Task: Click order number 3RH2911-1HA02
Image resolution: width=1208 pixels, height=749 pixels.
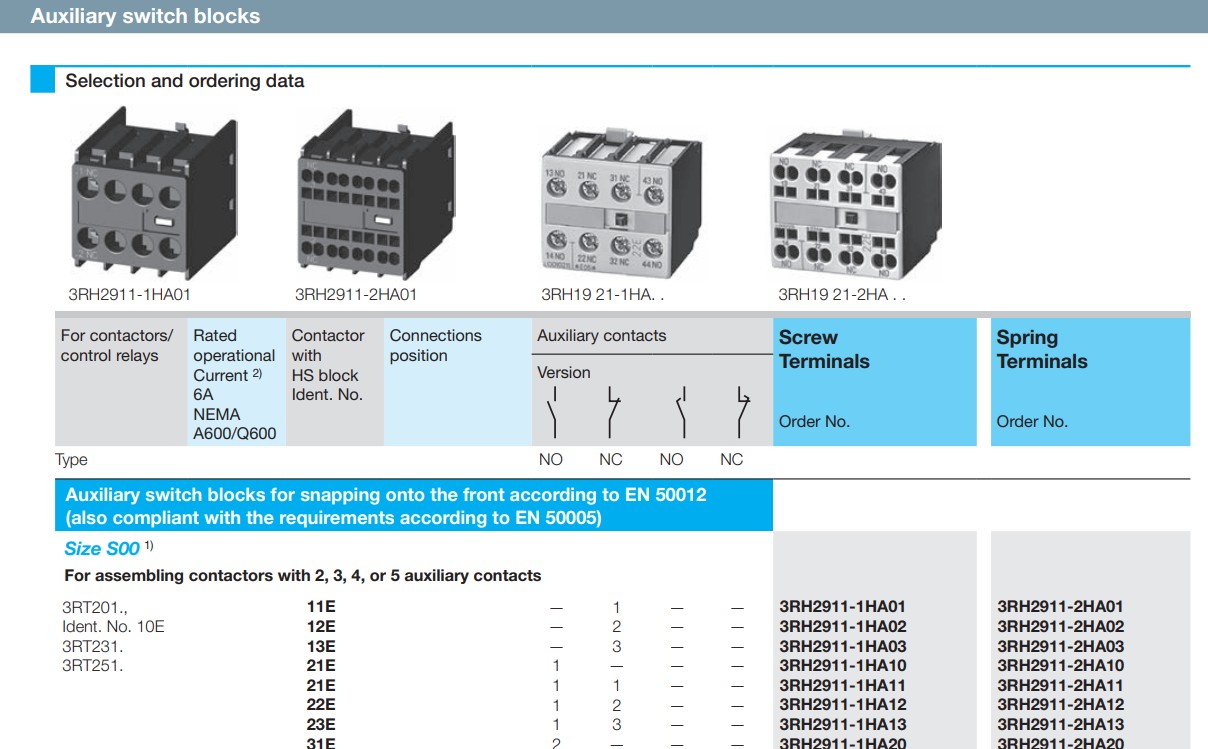Action: 842,627
